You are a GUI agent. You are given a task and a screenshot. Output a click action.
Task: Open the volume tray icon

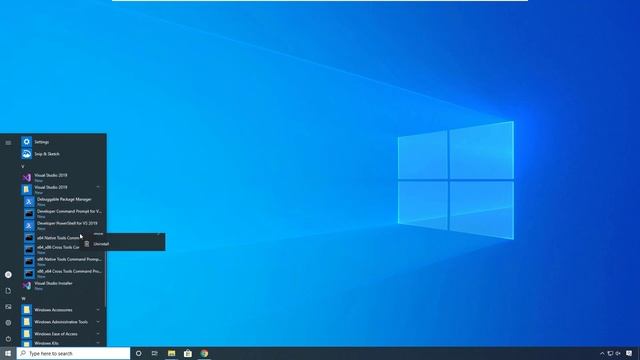click(618, 353)
